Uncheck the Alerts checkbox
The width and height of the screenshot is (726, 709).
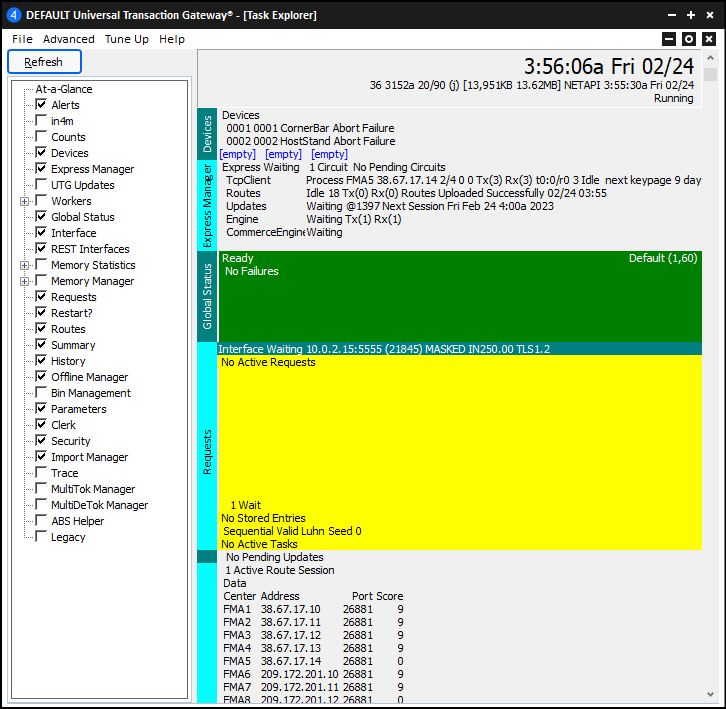point(41,105)
